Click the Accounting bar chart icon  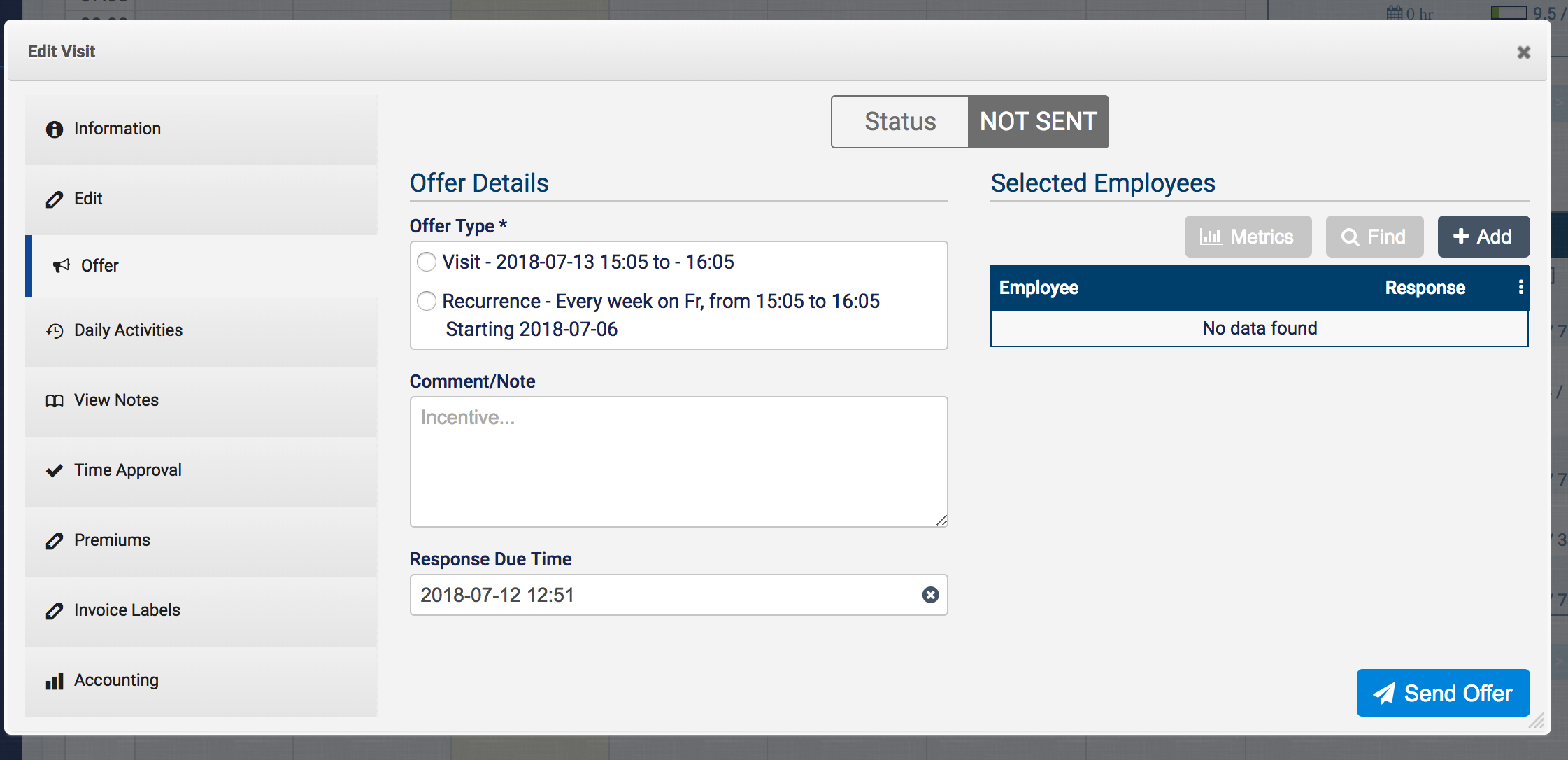click(x=55, y=681)
